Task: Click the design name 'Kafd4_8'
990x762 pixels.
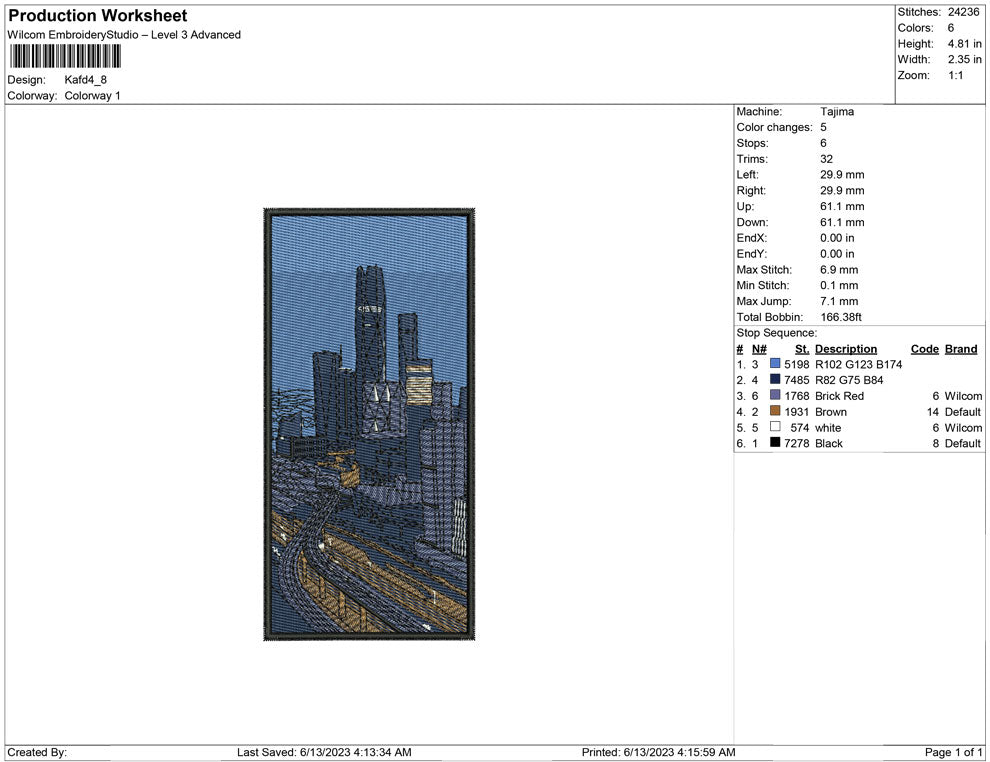Action: click(x=86, y=80)
